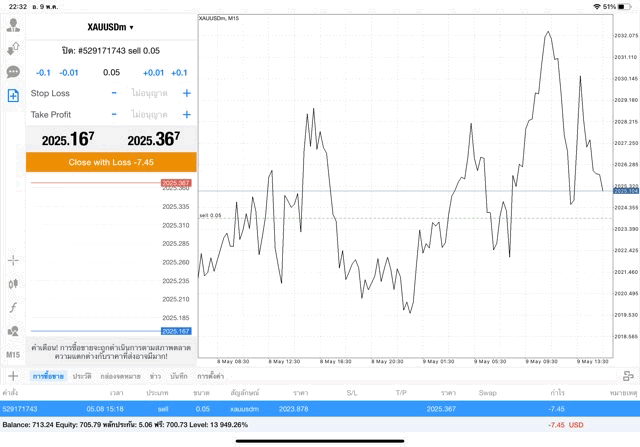Viewport: 640px width, 447px height.
Task: Activate the crosshair tool icon
Action: pos(13,260)
